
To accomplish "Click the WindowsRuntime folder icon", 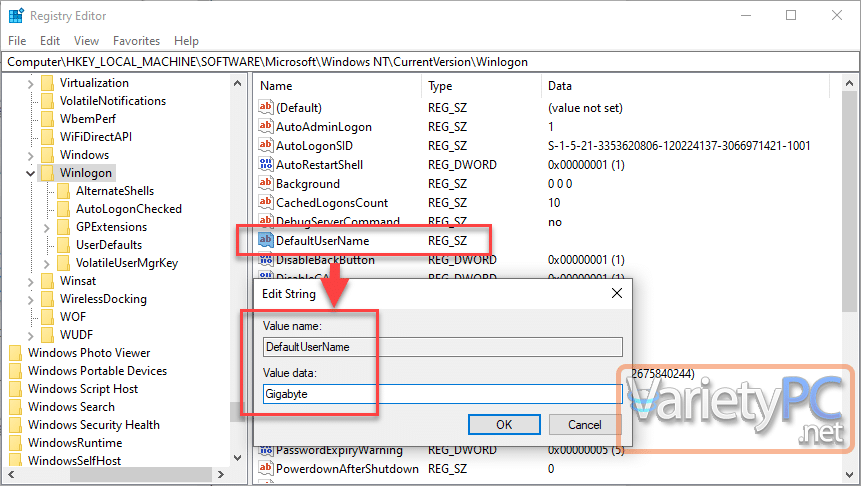I will pyautogui.click(x=16, y=443).
